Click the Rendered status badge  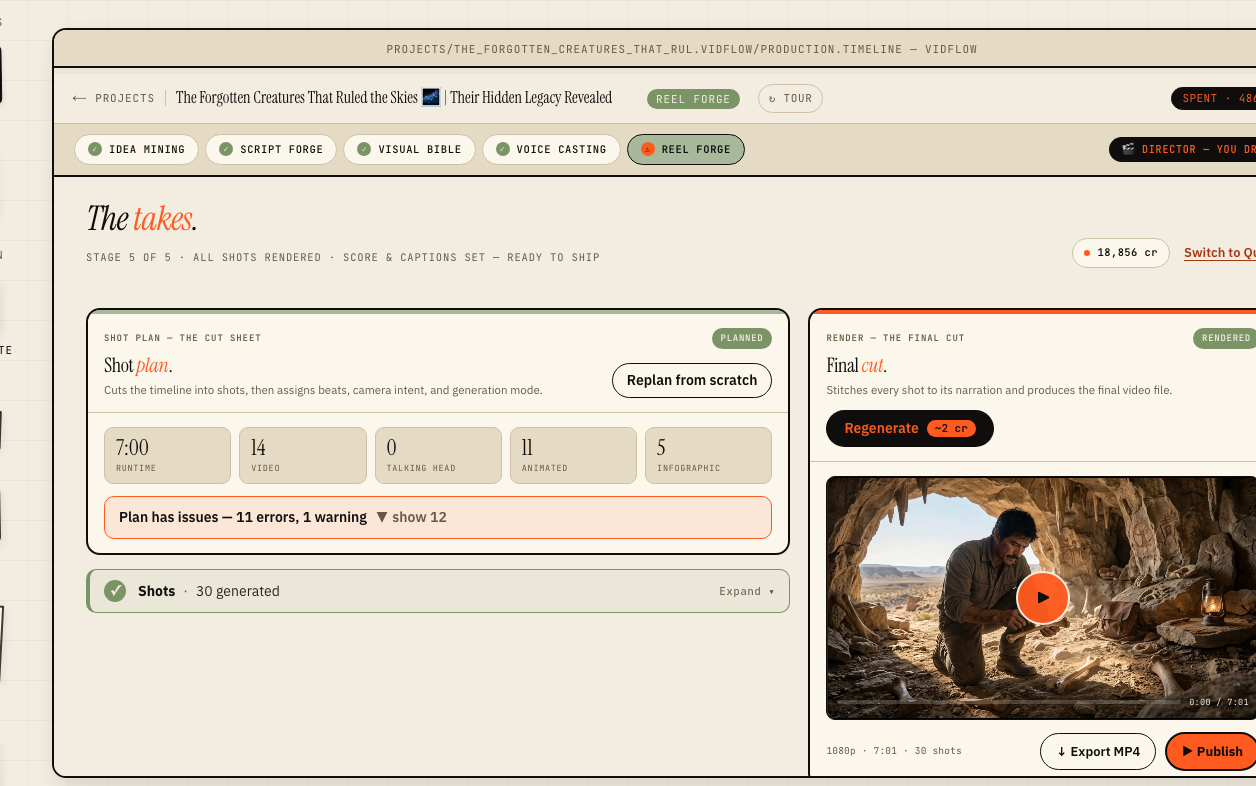[x=1225, y=338]
